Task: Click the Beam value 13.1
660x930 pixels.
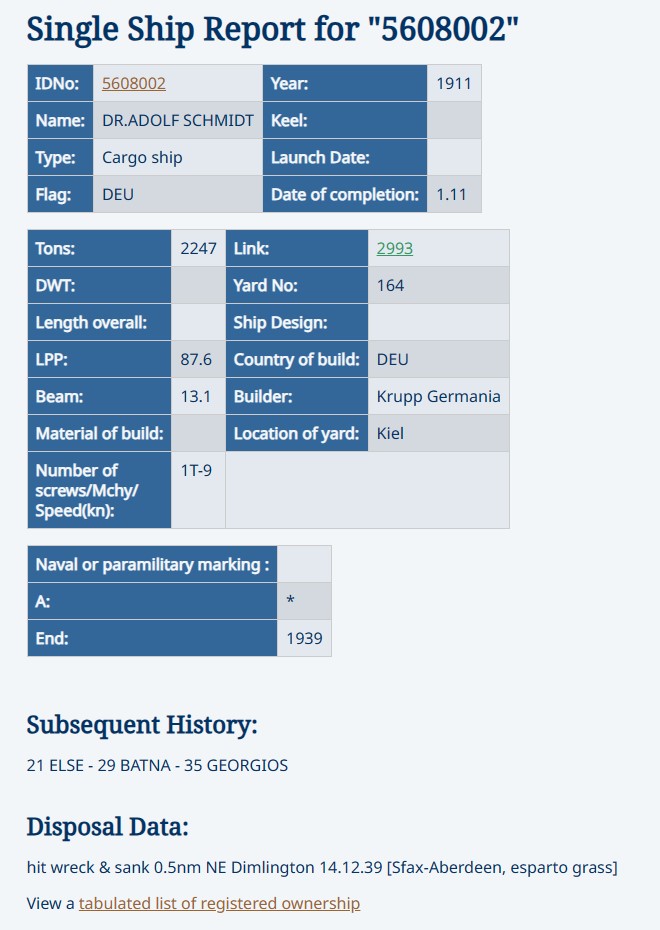Action: click(x=195, y=397)
